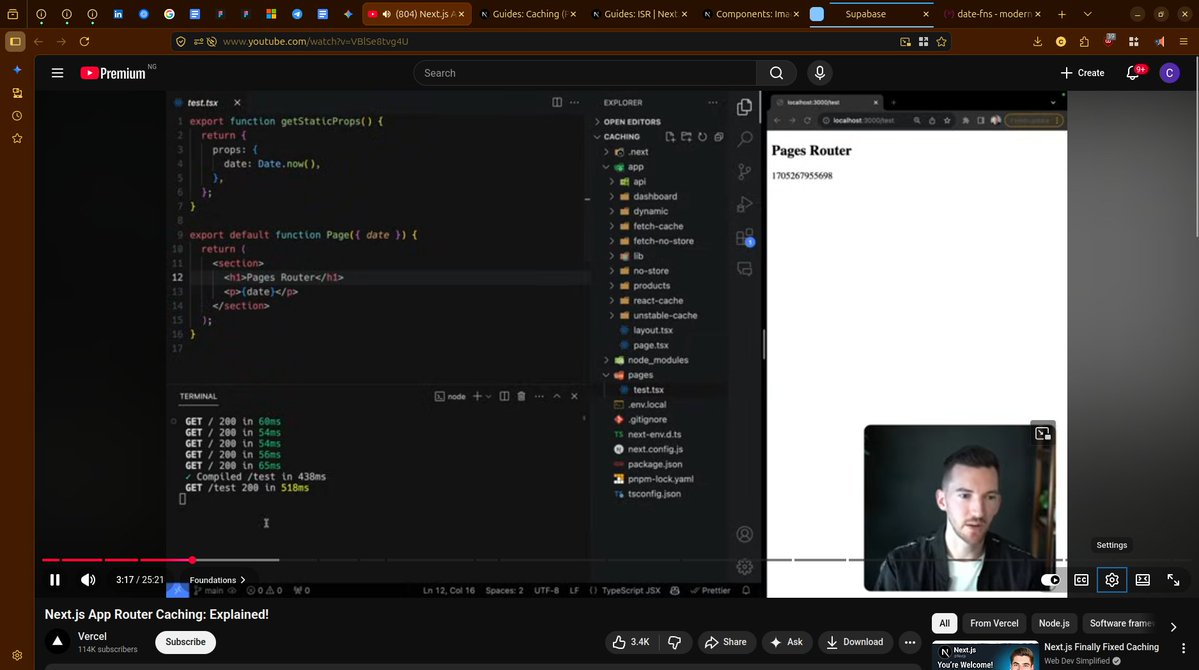Click 'Next.js App Router Caching: Explained!' title
The height and width of the screenshot is (670, 1199).
[157, 614]
